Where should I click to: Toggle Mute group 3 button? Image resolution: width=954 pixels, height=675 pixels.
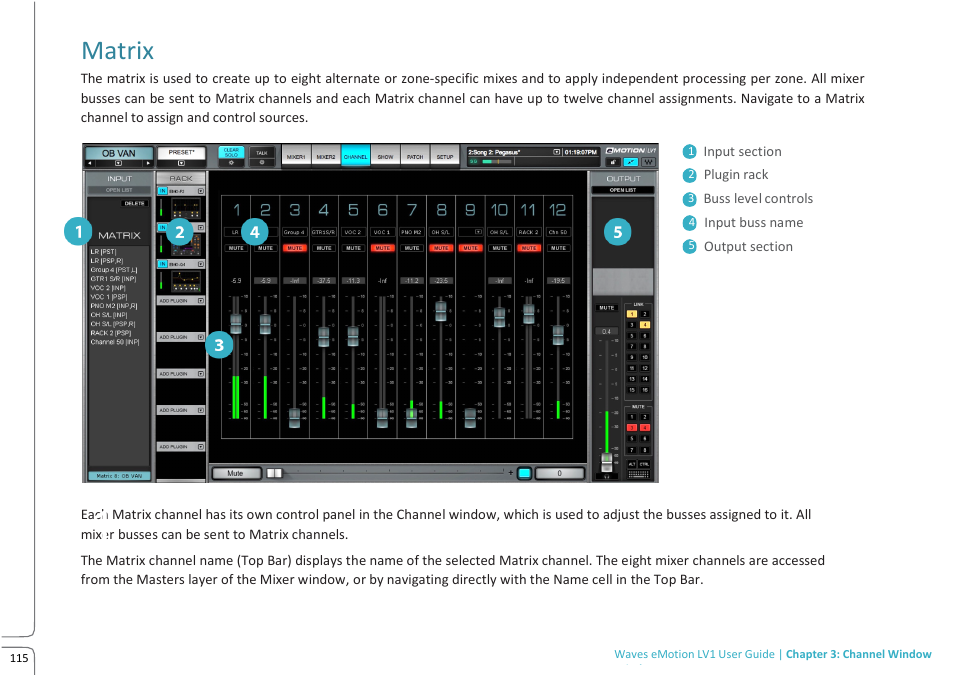[632, 428]
